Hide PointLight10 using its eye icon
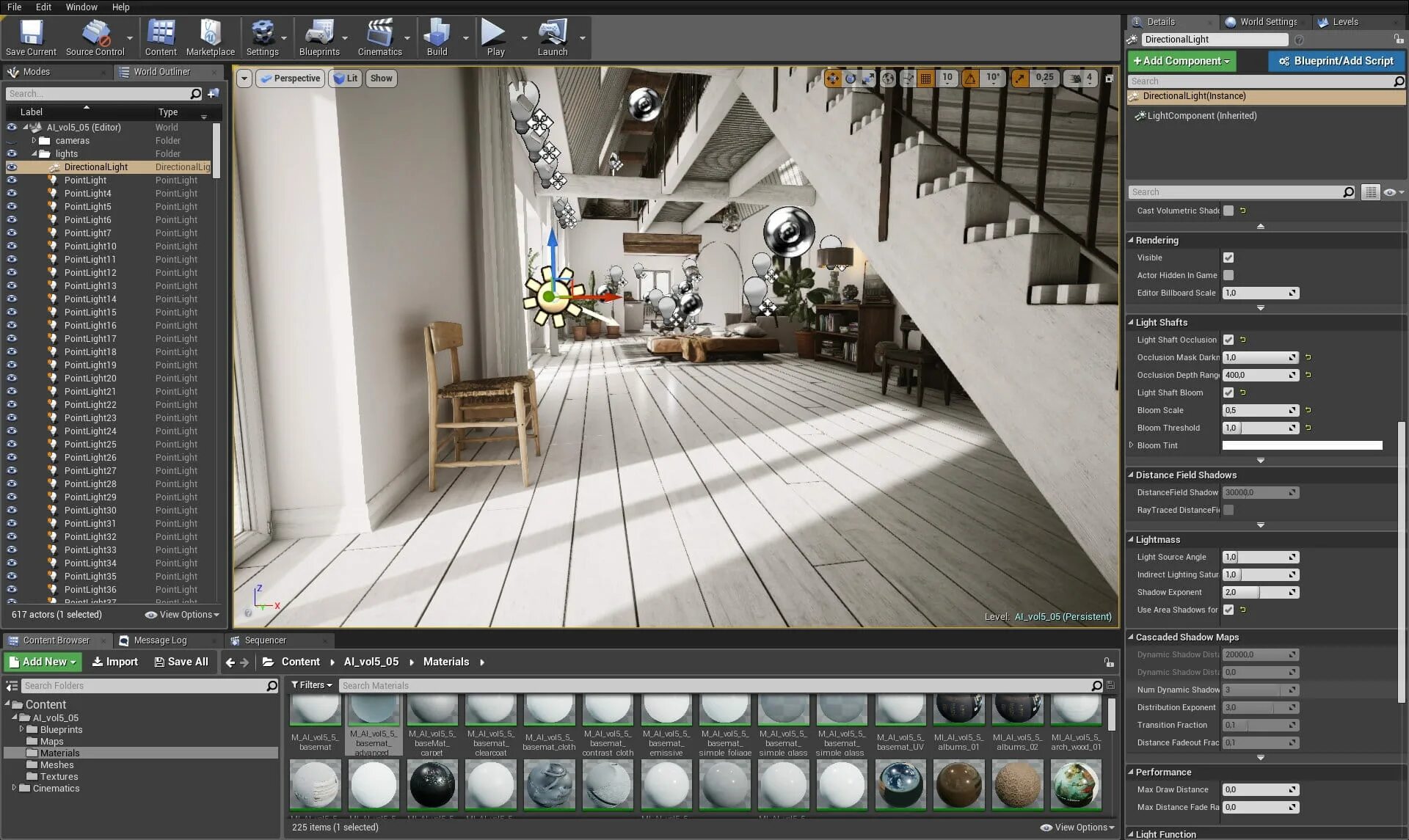1409x840 pixels. pyautogui.click(x=12, y=246)
